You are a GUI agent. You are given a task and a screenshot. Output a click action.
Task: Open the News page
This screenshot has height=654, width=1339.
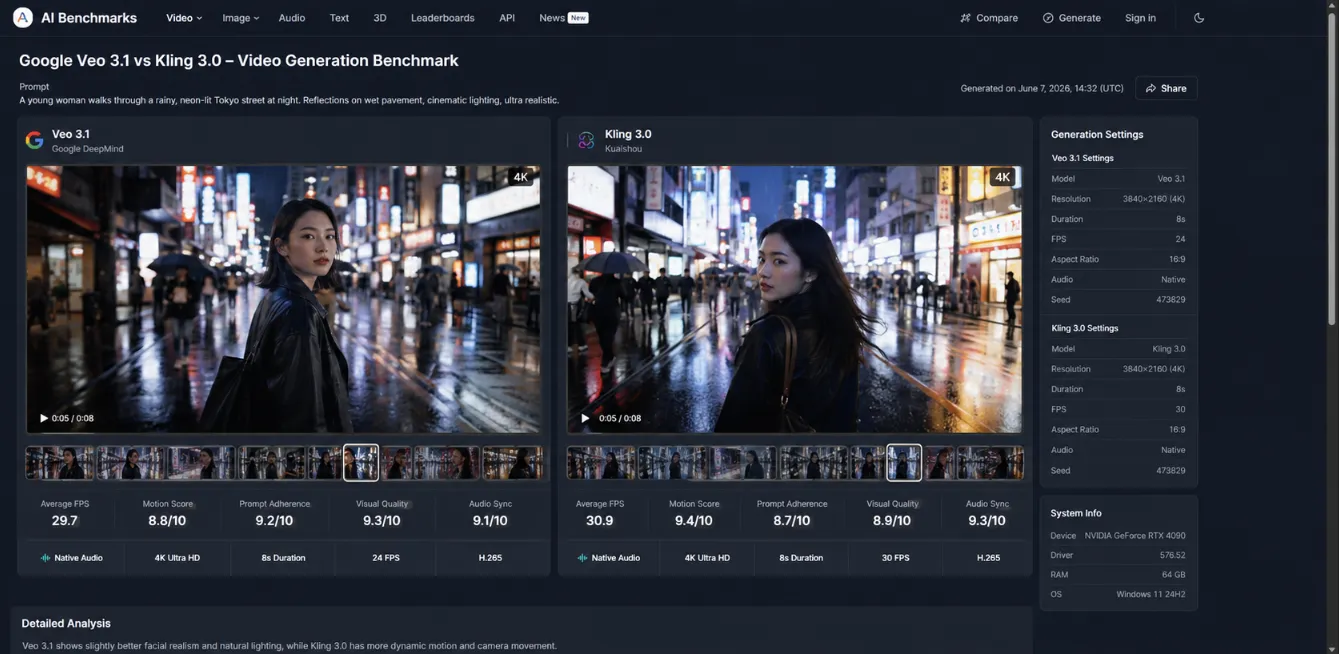552,18
